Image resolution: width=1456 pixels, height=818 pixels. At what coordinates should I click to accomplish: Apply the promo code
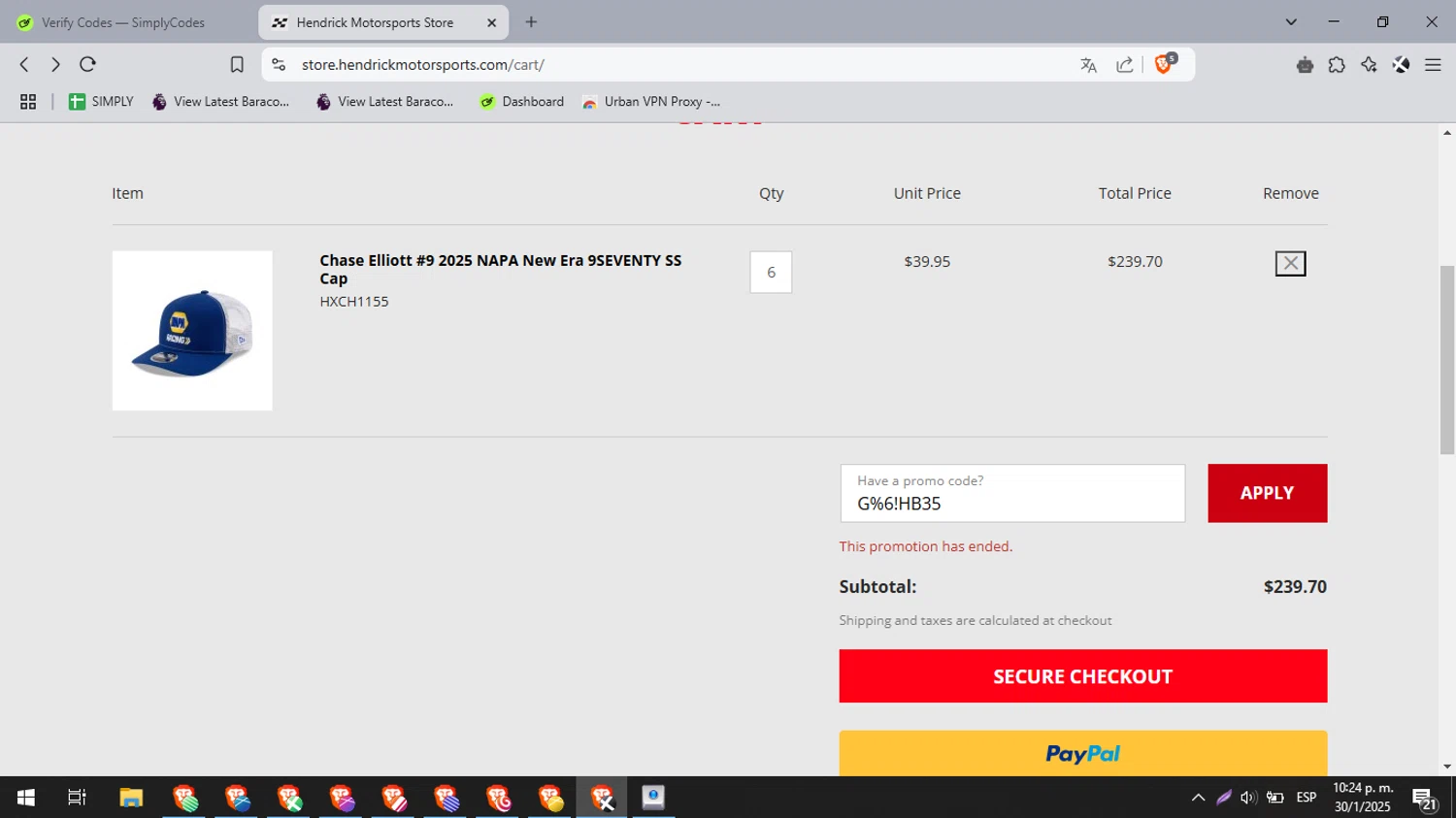[x=1267, y=493]
